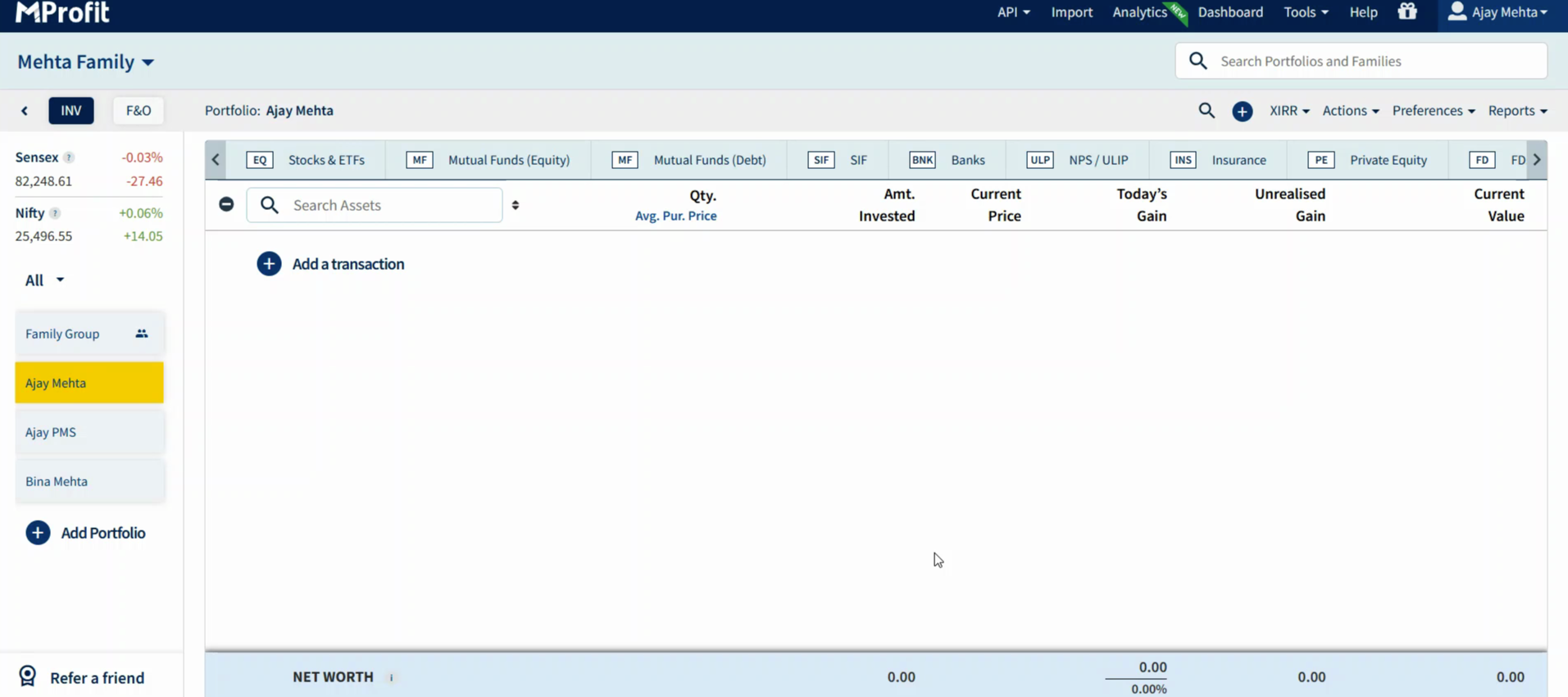Viewport: 1568px width, 697px height.
Task: Select the Ajay Mehta portfolio
Action: coord(89,383)
